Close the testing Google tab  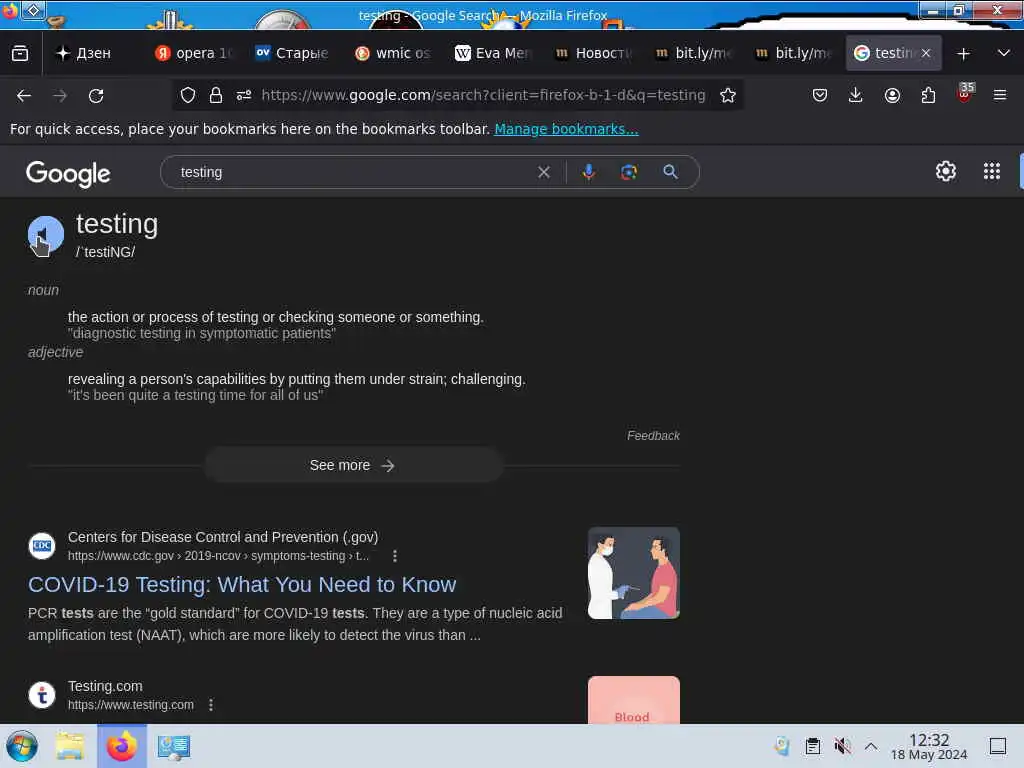point(926,53)
